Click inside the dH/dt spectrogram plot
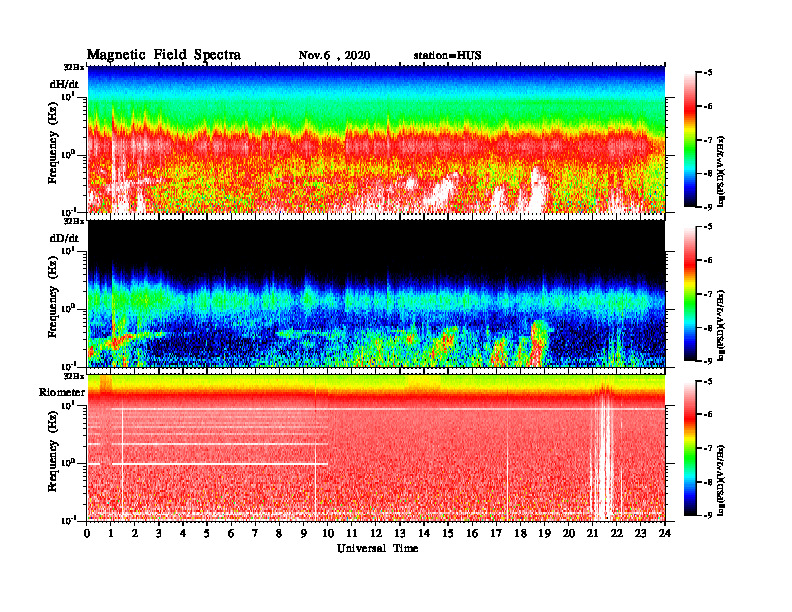This screenshot has height=612, width=792. pyautogui.click(x=376, y=139)
